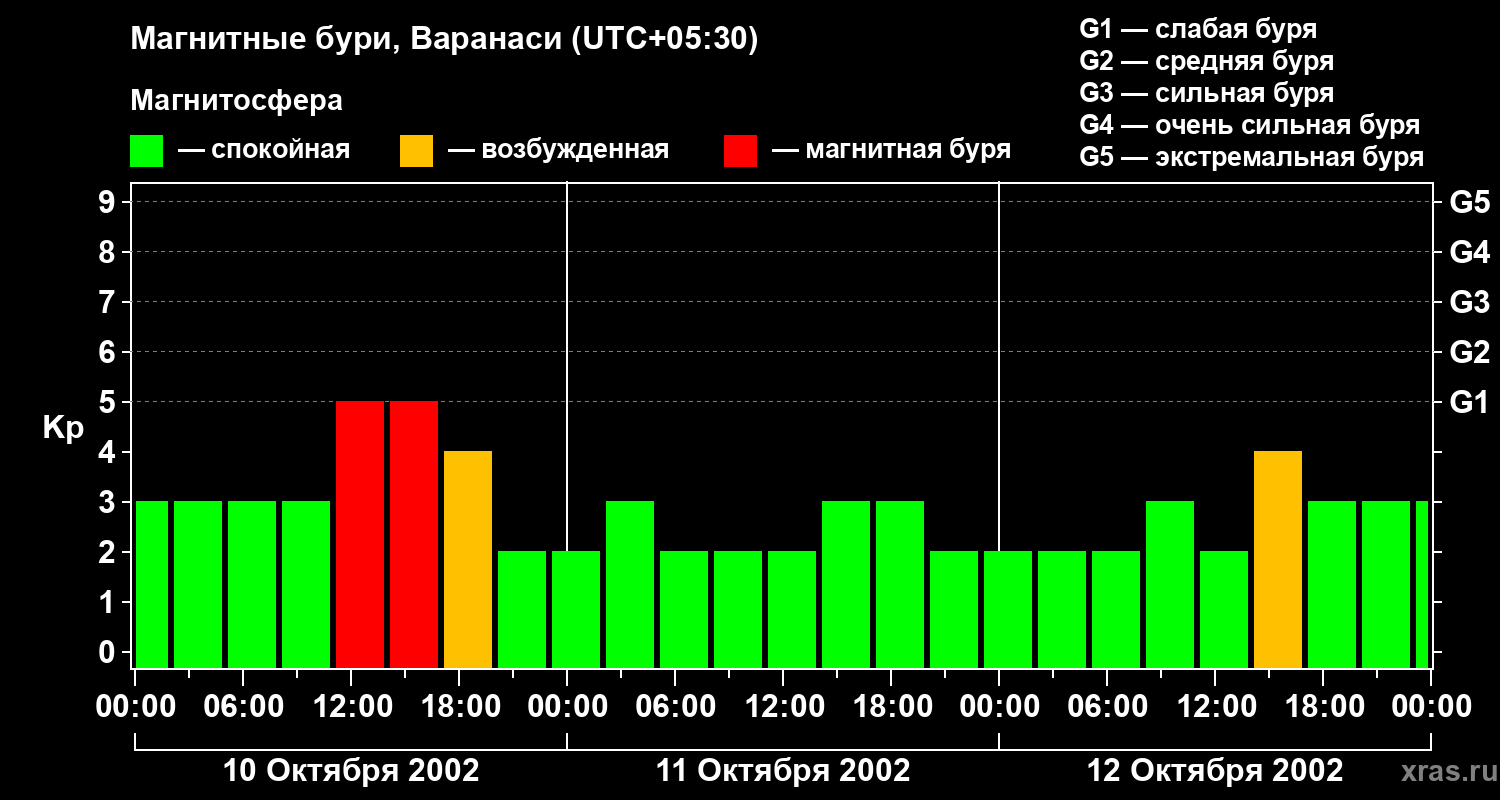Image resolution: width=1500 pixels, height=800 pixels.
Task: Click the orange "возбужденная" legend swatch
Action: pyautogui.click(x=417, y=150)
